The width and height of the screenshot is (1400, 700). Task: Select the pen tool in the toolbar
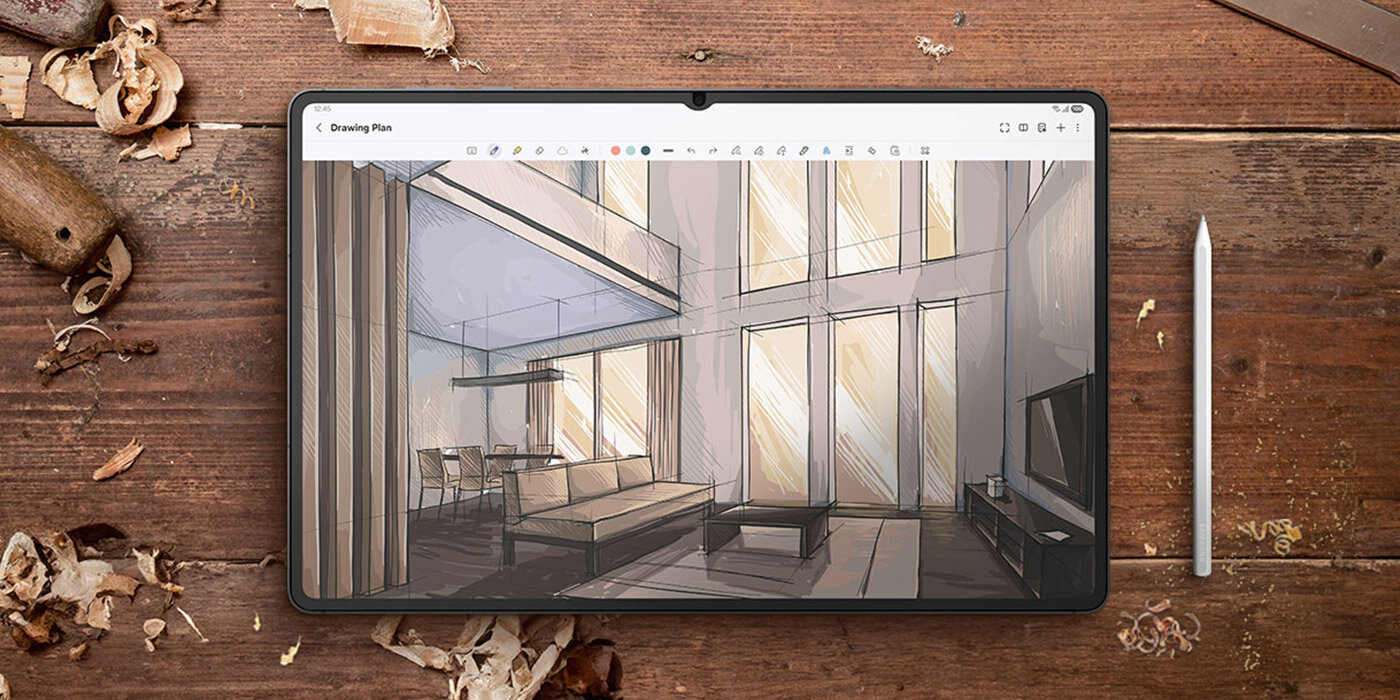[x=494, y=150]
